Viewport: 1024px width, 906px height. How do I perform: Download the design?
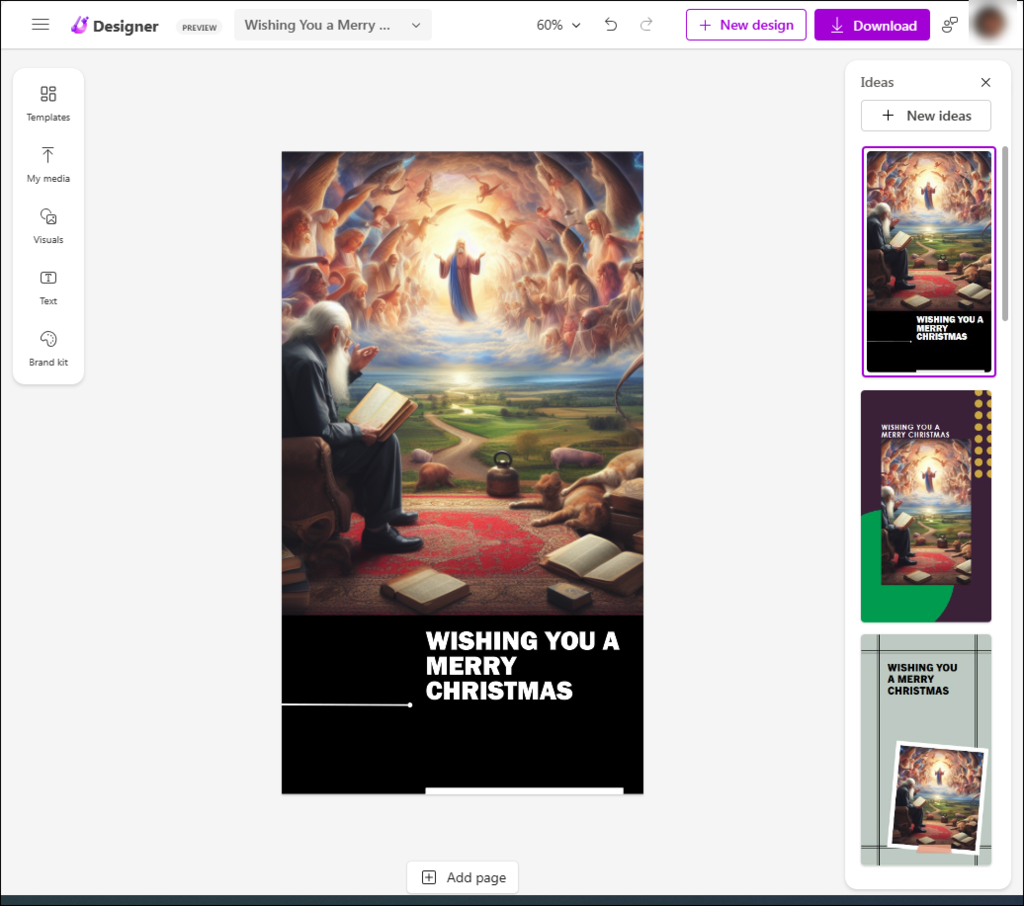[x=872, y=25]
